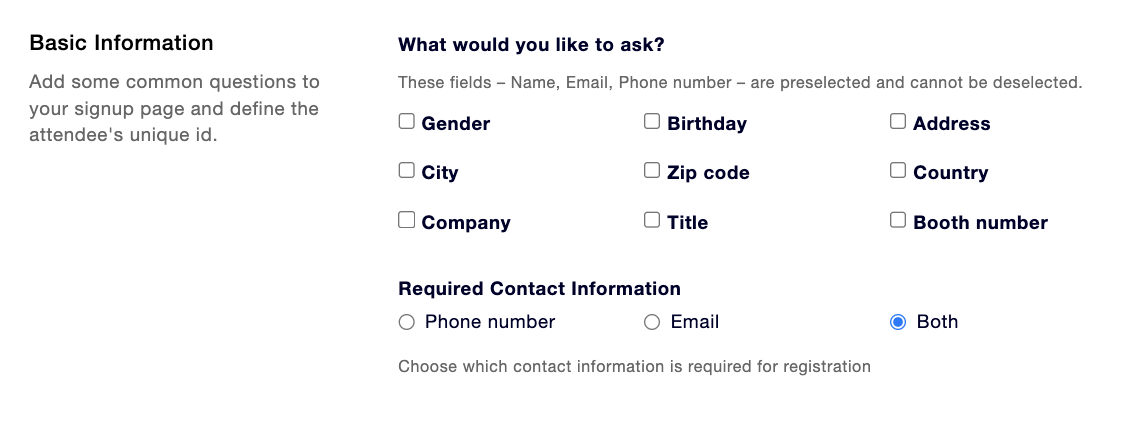Check the Gender checkbox

[406, 122]
